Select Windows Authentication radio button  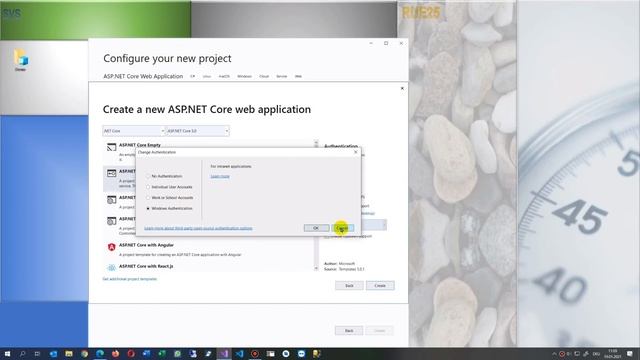coord(148,209)
